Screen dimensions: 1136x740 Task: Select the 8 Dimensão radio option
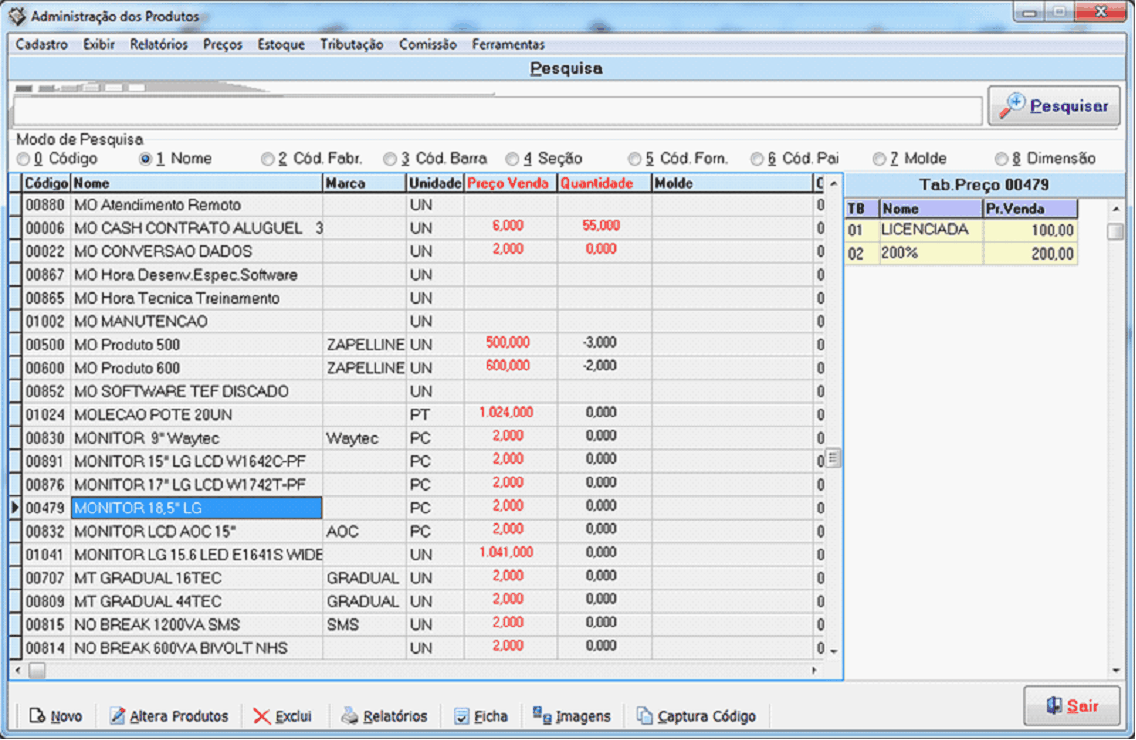tap(1001, 159)
